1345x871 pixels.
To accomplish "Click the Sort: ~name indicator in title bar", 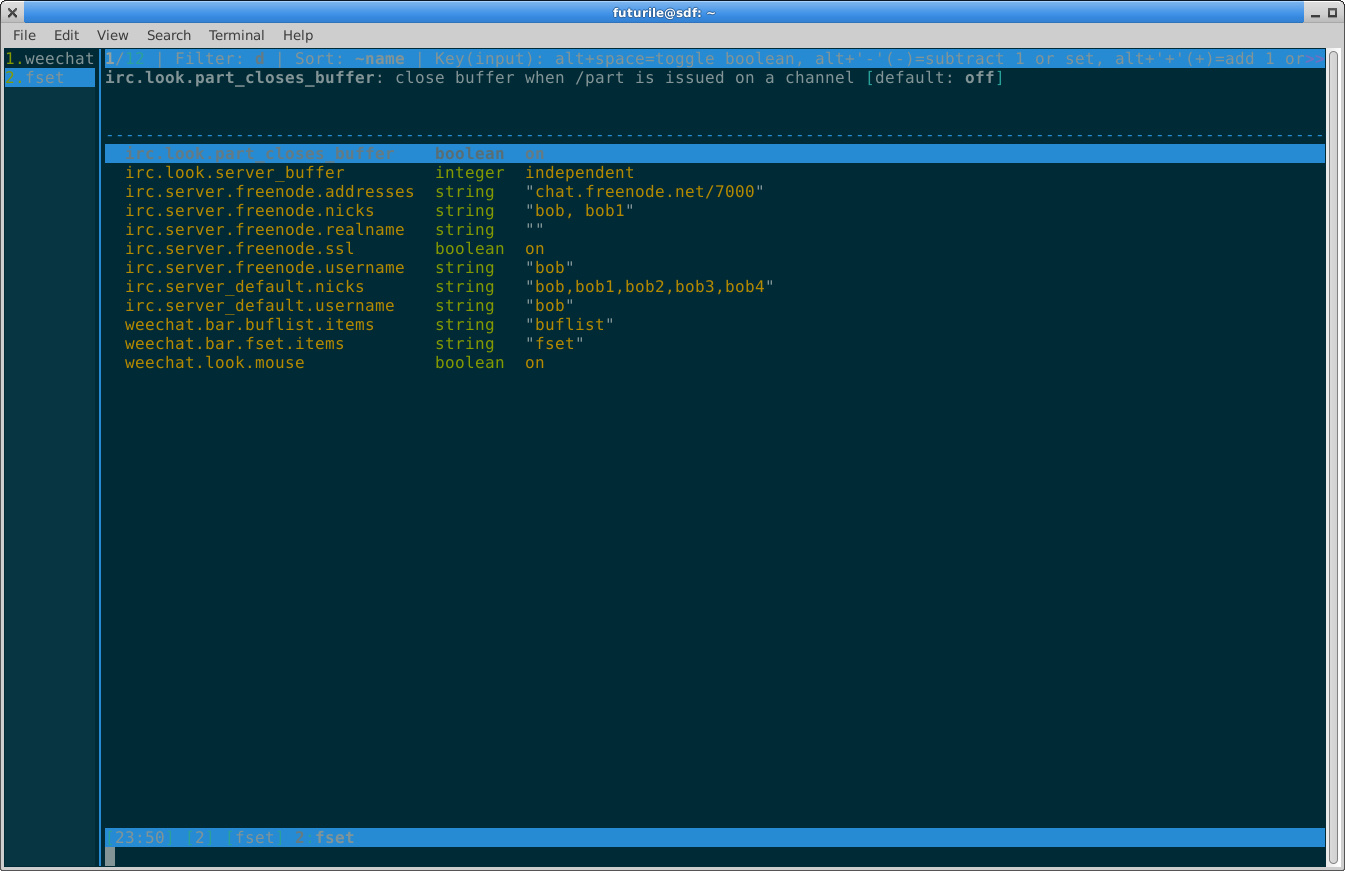I will [350, 59].
